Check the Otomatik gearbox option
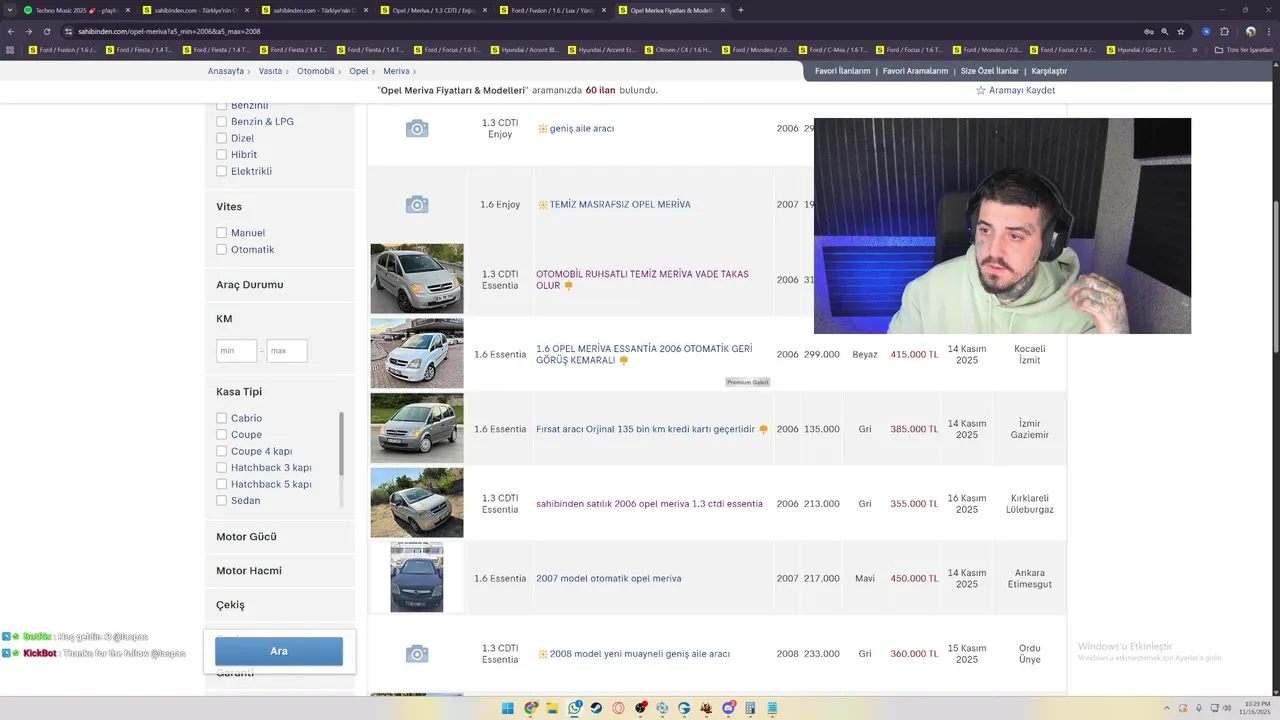 222,249
